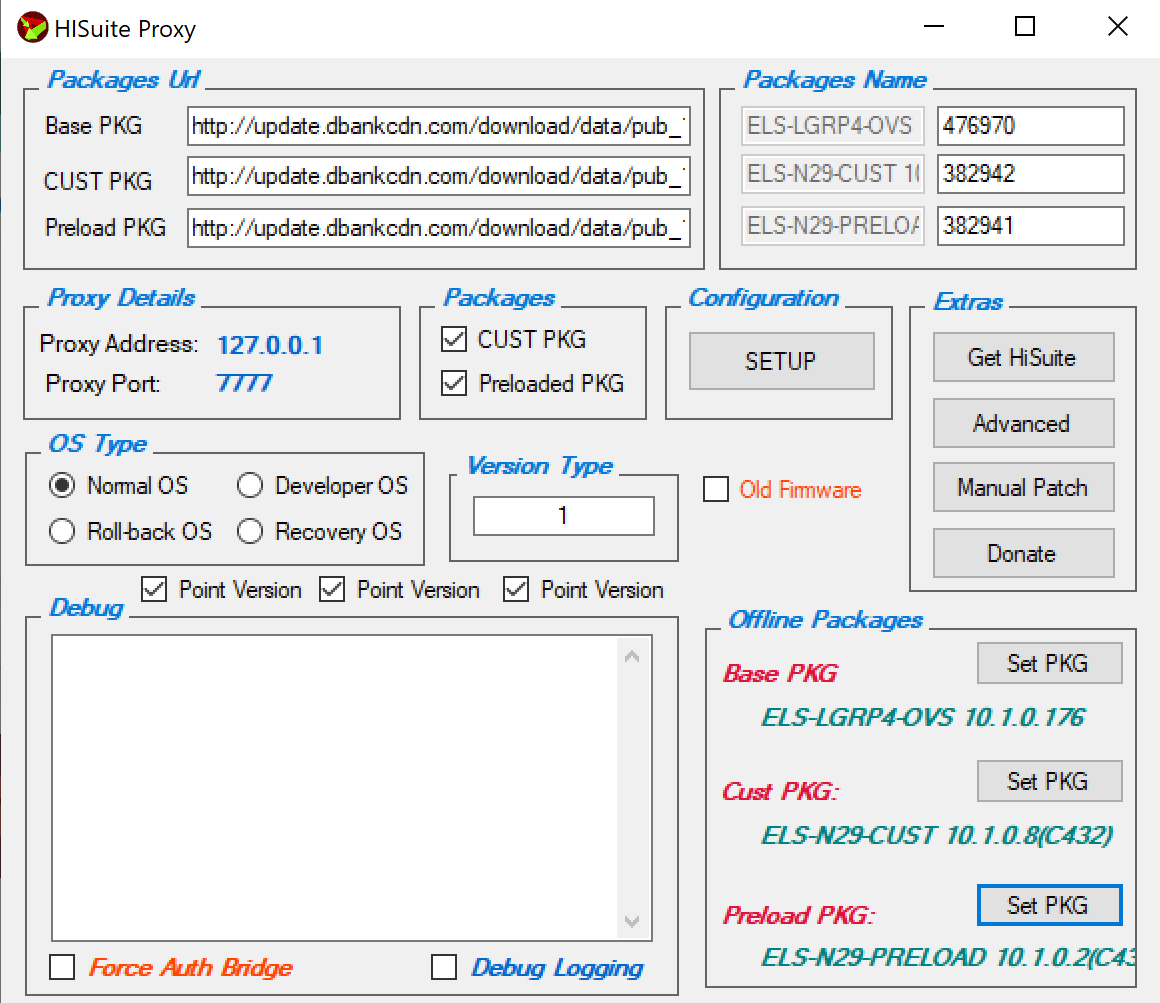This screenshot has height=1003, width=1160.
Task: Select the Recovery OS option
Action: [250, 531]
